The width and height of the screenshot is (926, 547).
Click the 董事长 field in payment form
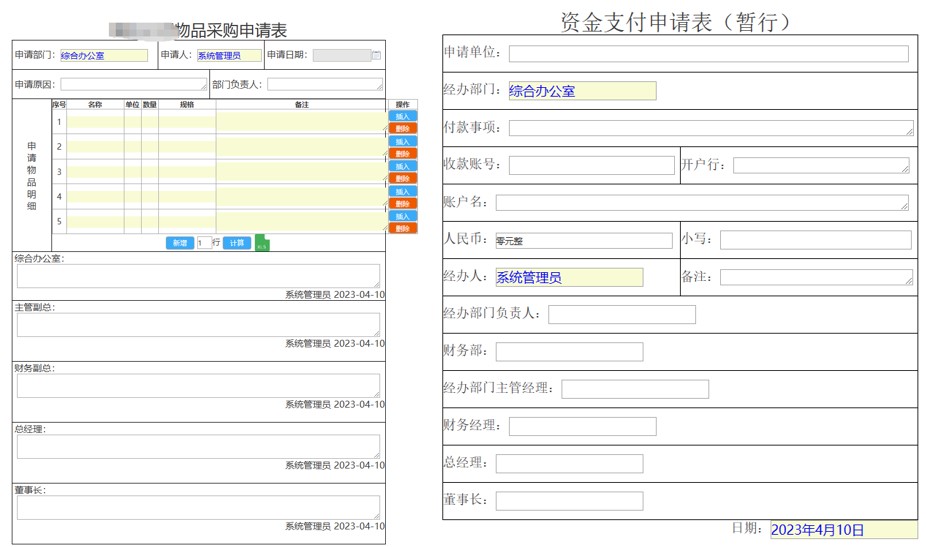point(569,501)
